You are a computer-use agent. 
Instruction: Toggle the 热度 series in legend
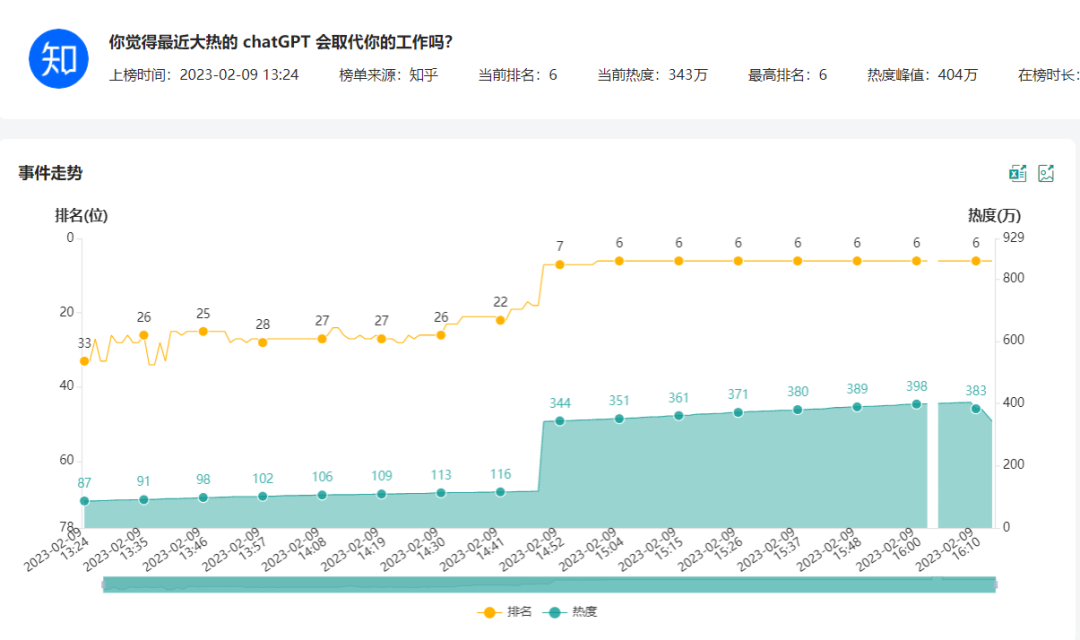tap(573, 612)
